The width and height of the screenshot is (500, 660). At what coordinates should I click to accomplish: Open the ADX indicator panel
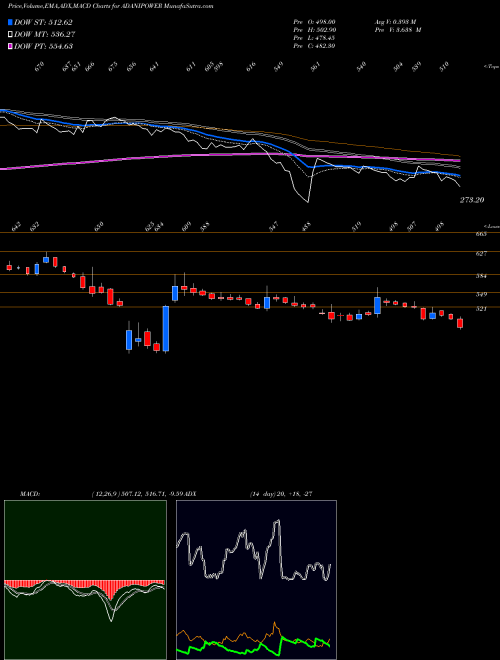pyautogui.click(x=256, y=580)
